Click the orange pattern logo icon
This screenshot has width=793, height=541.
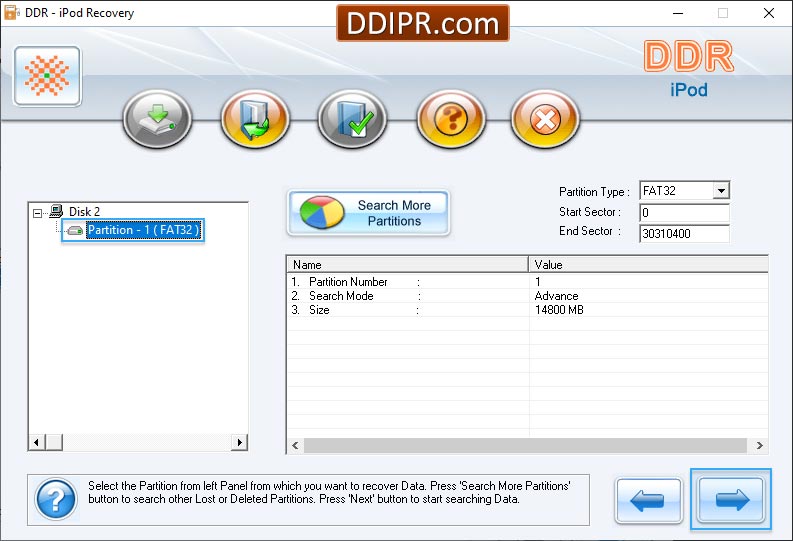(48, 76)
